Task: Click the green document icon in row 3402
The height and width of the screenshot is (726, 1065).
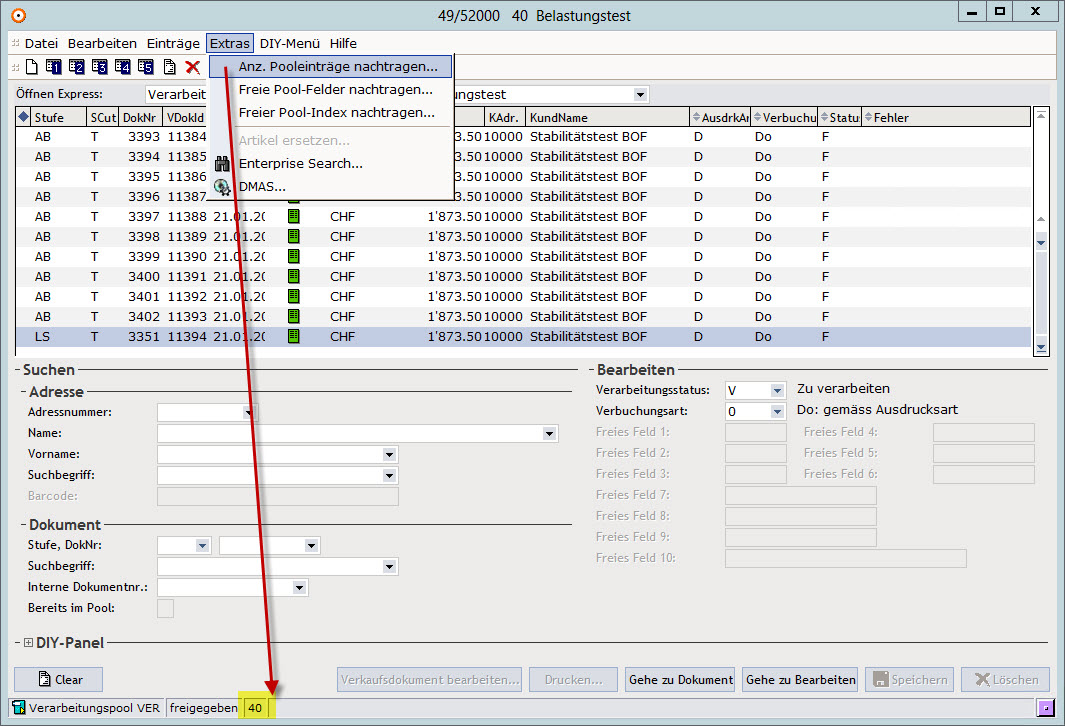Action: 293,316
